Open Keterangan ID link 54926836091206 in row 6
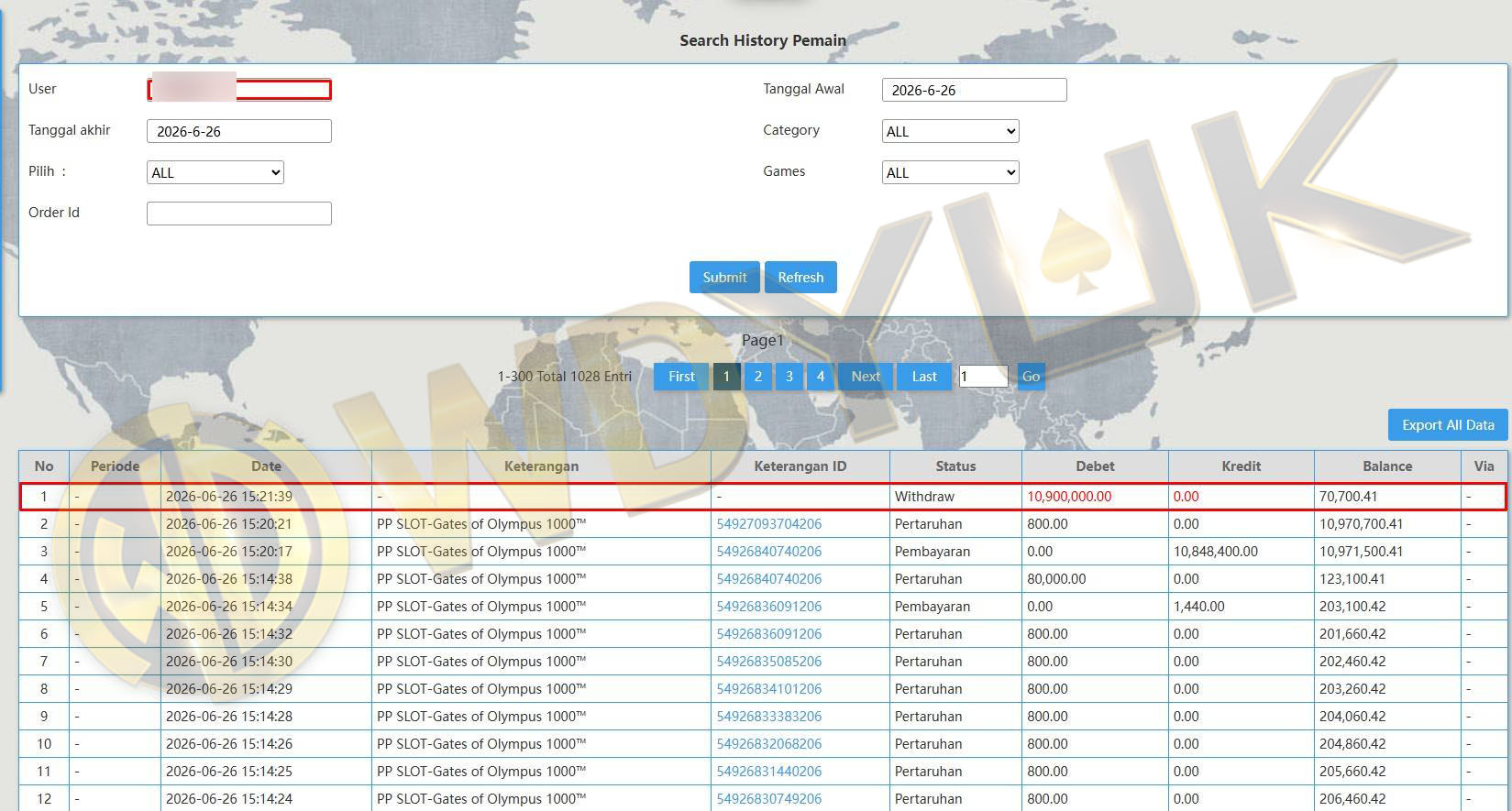 pos(769,634)
